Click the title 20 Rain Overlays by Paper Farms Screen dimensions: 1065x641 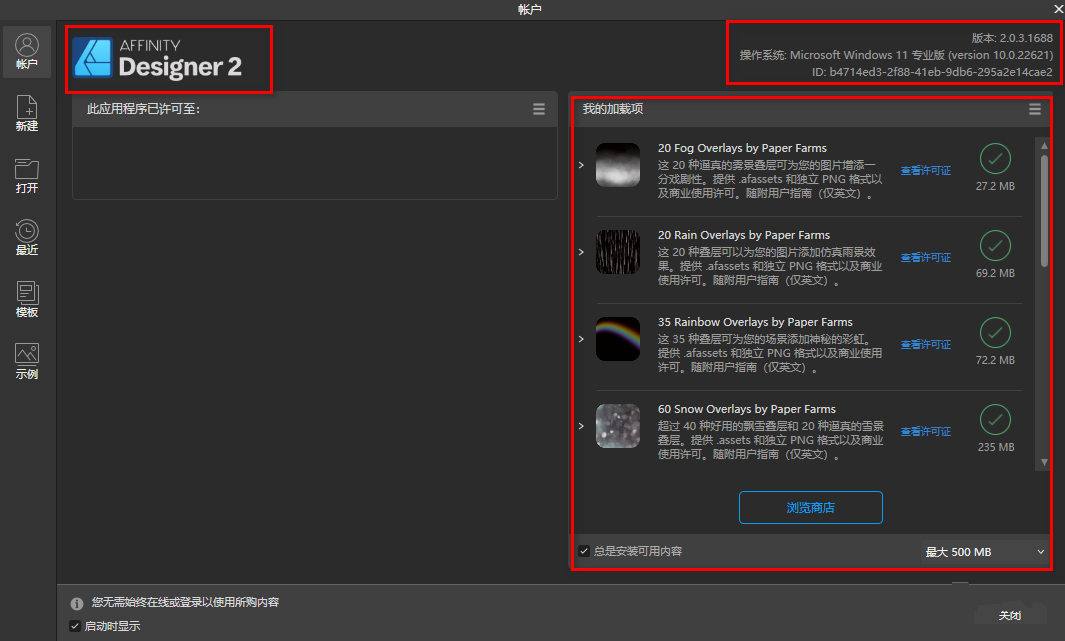[x=744, y=235]
